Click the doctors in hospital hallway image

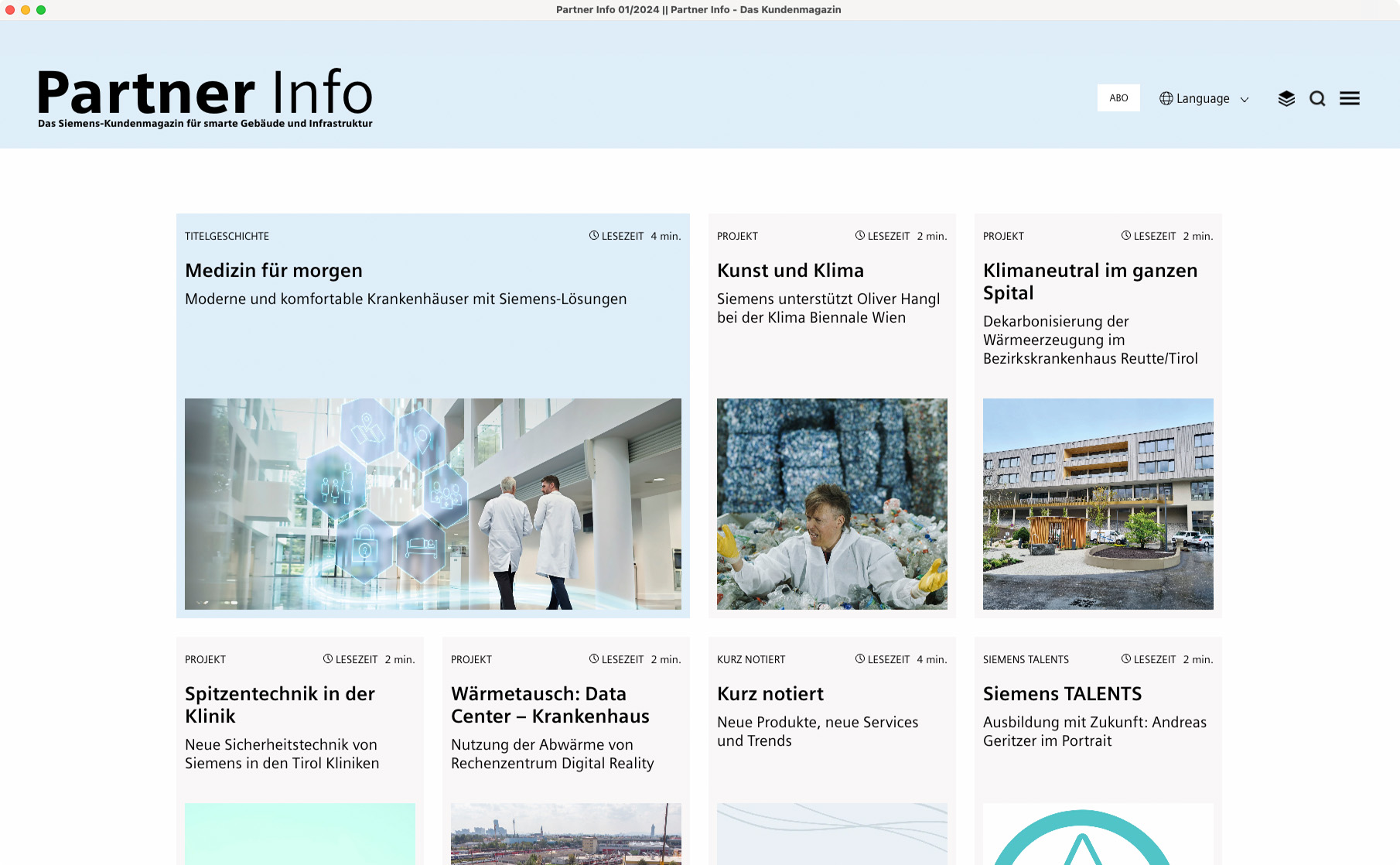coord(433,504)
